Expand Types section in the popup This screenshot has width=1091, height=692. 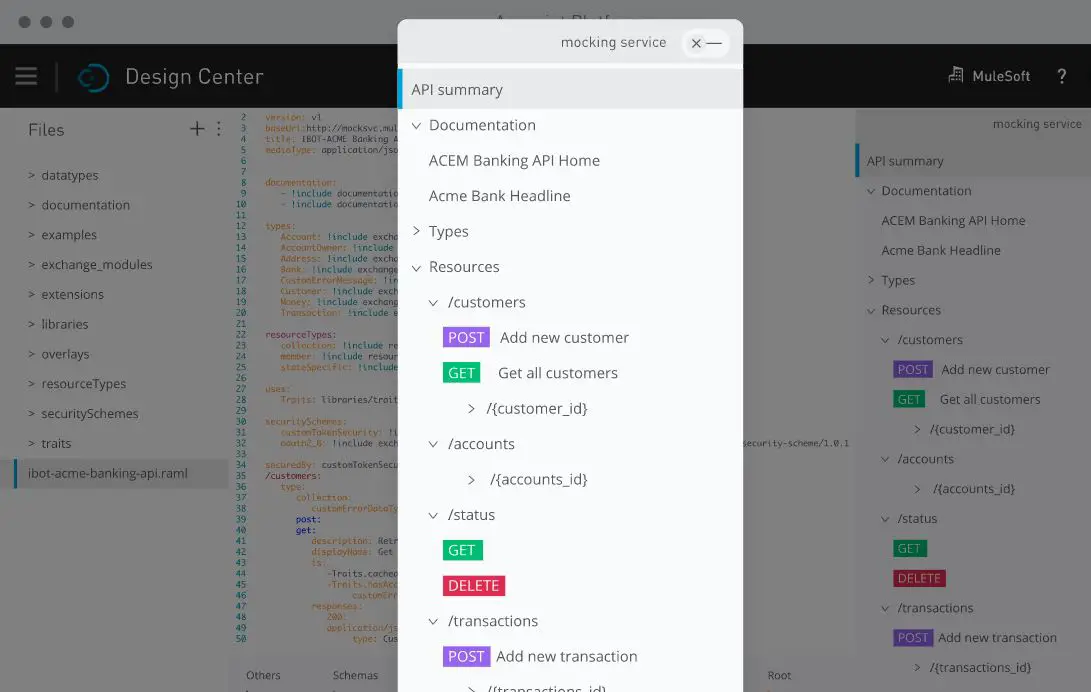coord(416,231)
